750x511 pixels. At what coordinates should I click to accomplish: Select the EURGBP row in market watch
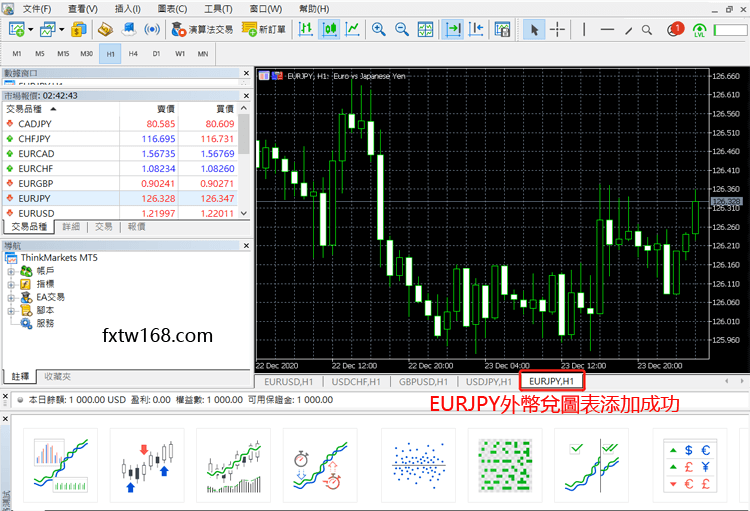pos(35,184)
